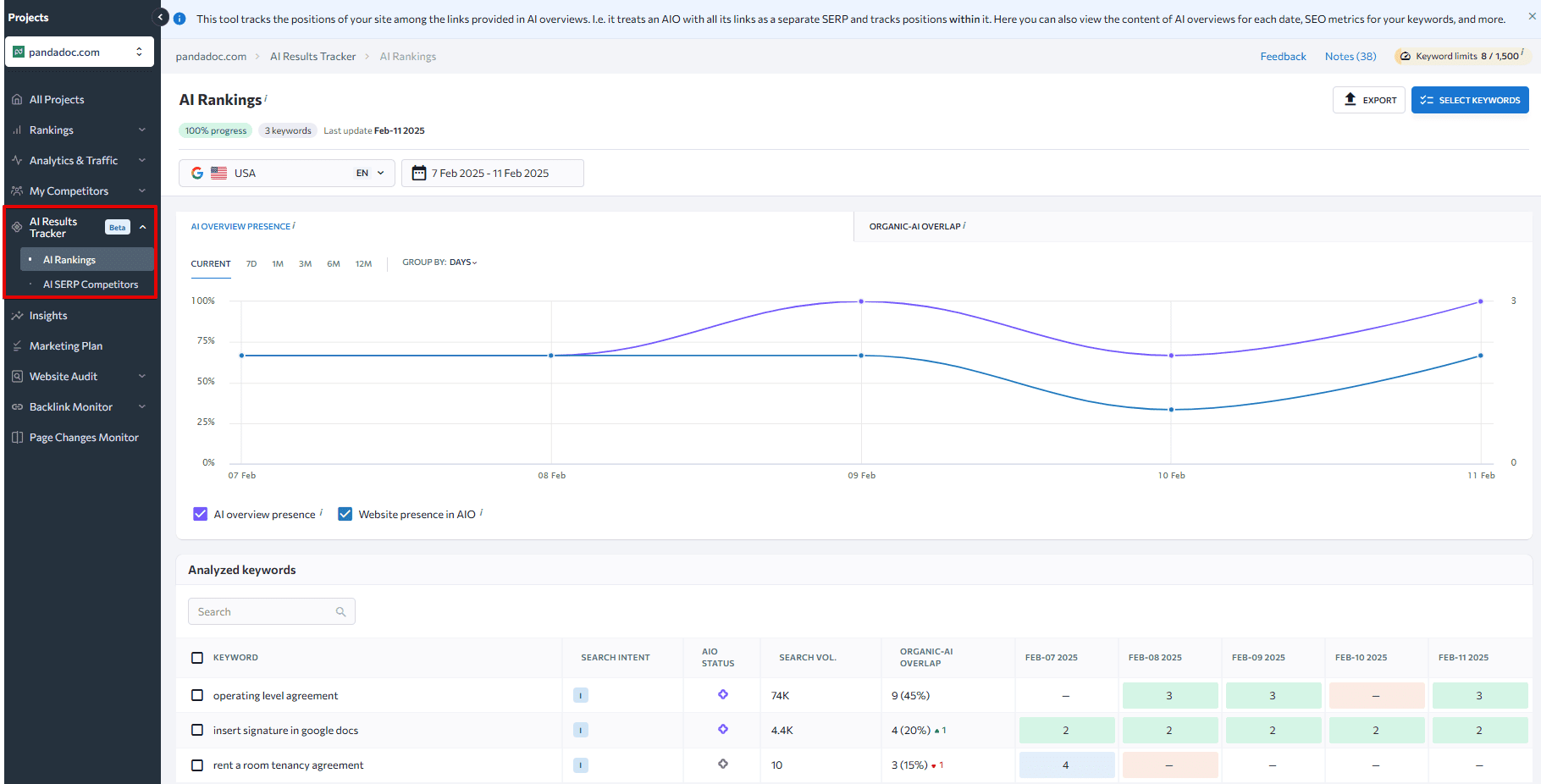Select the 3M time range
Viewport: 1541px width, 784px height.
tap(305, 264)
